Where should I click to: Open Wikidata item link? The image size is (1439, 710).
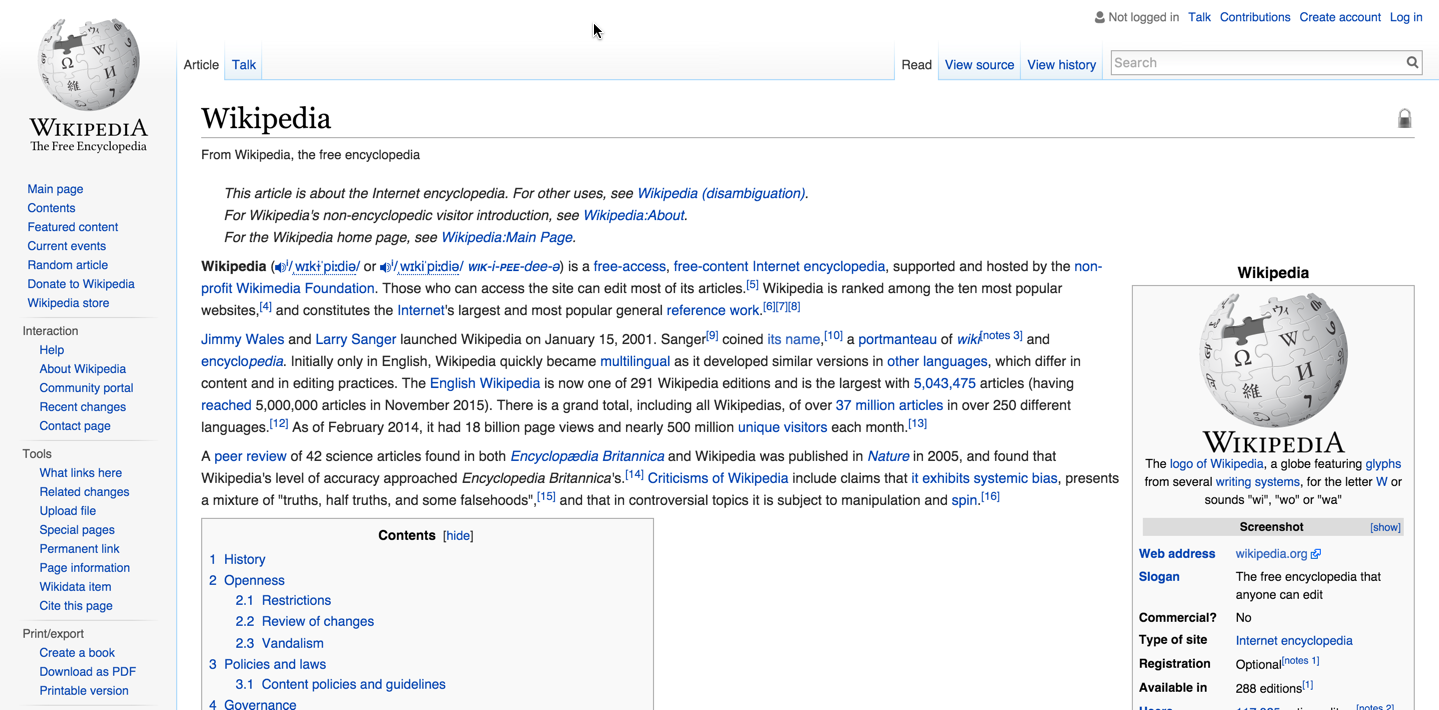coord(75,587)
